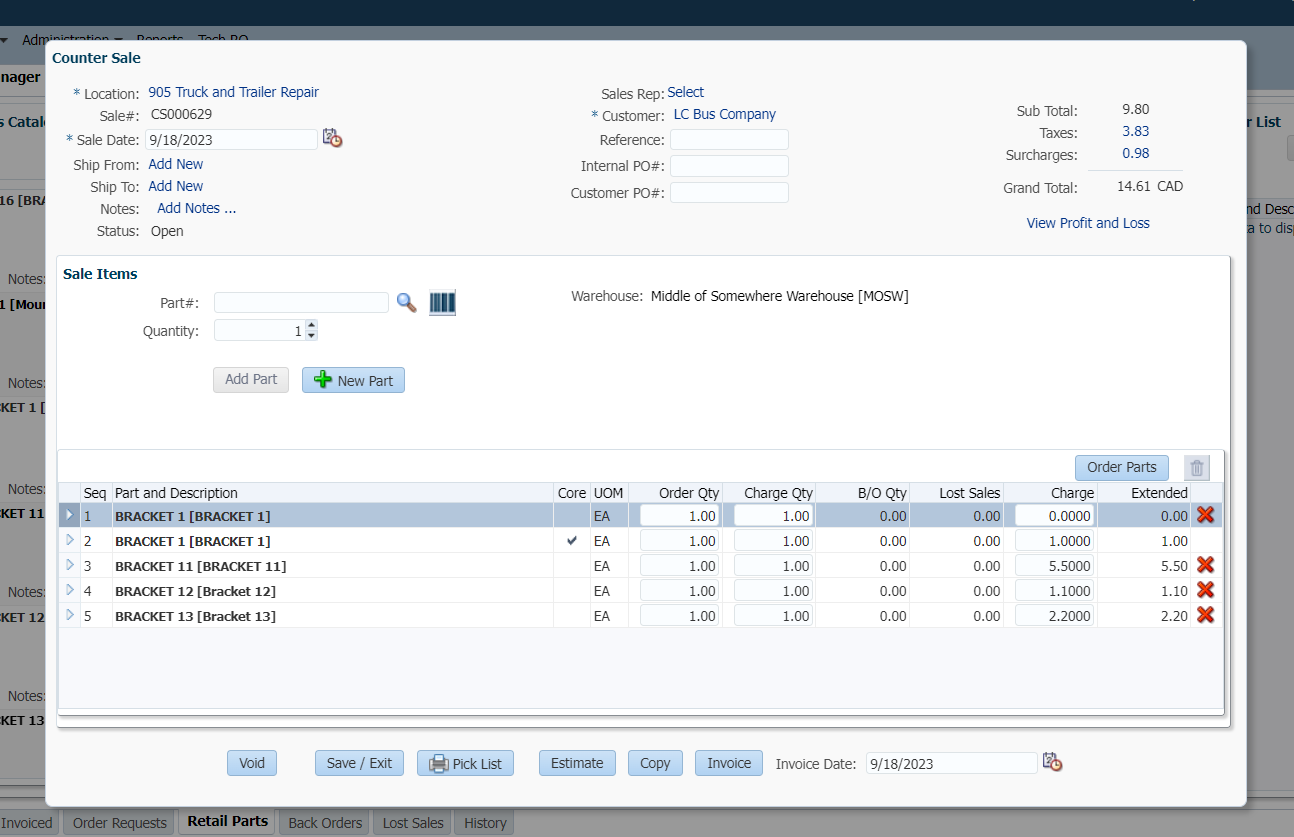This screenshot has height=837, width=1294.
Task: Open the Invoice Date calendar icon
Action: click(1052, 762)
